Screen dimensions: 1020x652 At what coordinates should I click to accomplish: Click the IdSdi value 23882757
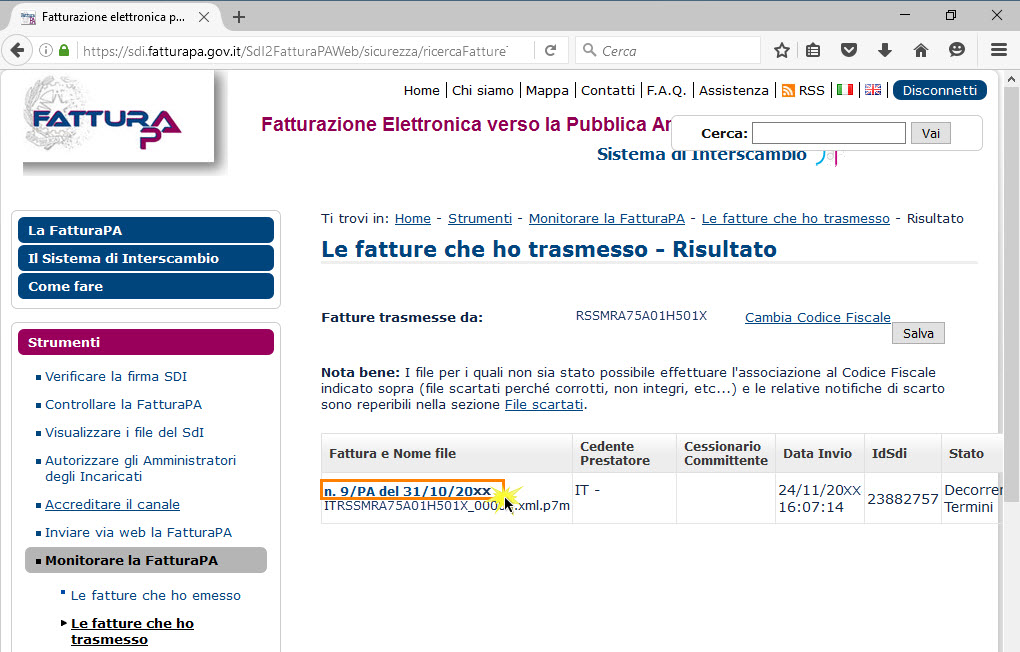(903, 499)
